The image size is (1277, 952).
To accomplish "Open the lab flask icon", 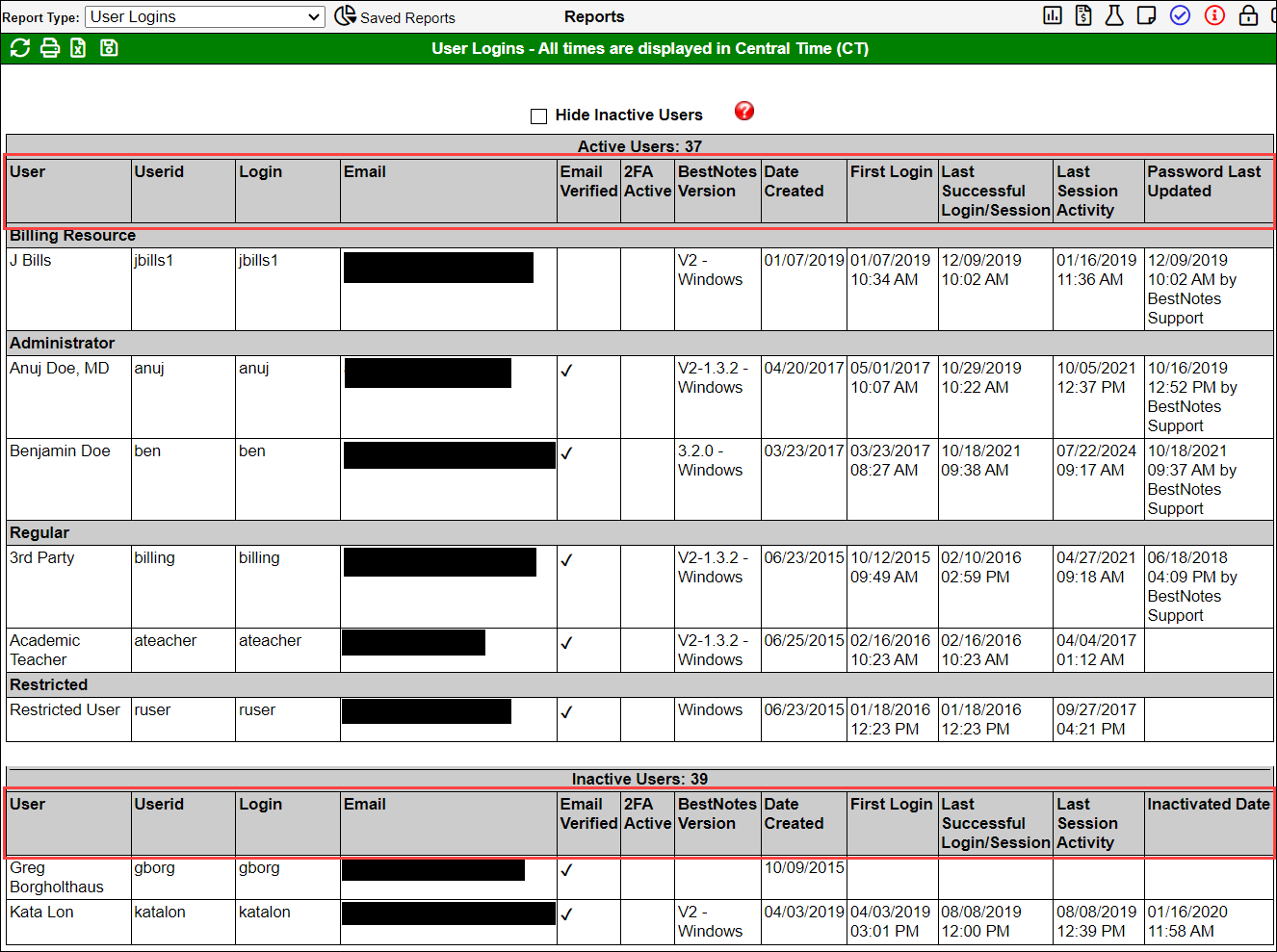I will [1114, 15].
